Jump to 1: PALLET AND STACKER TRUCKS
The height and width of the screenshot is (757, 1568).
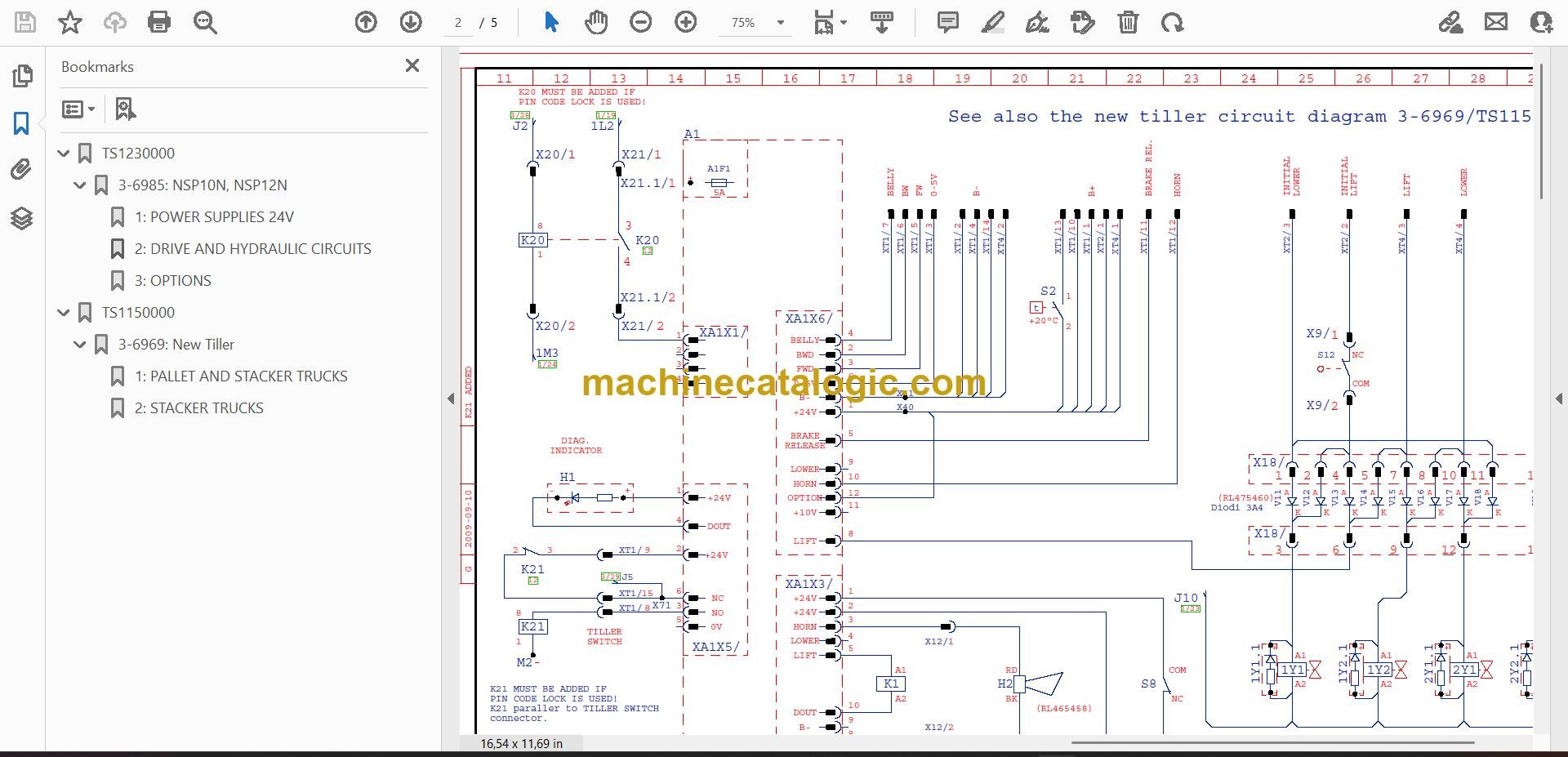pyautogui.click(x=241, y=376)
